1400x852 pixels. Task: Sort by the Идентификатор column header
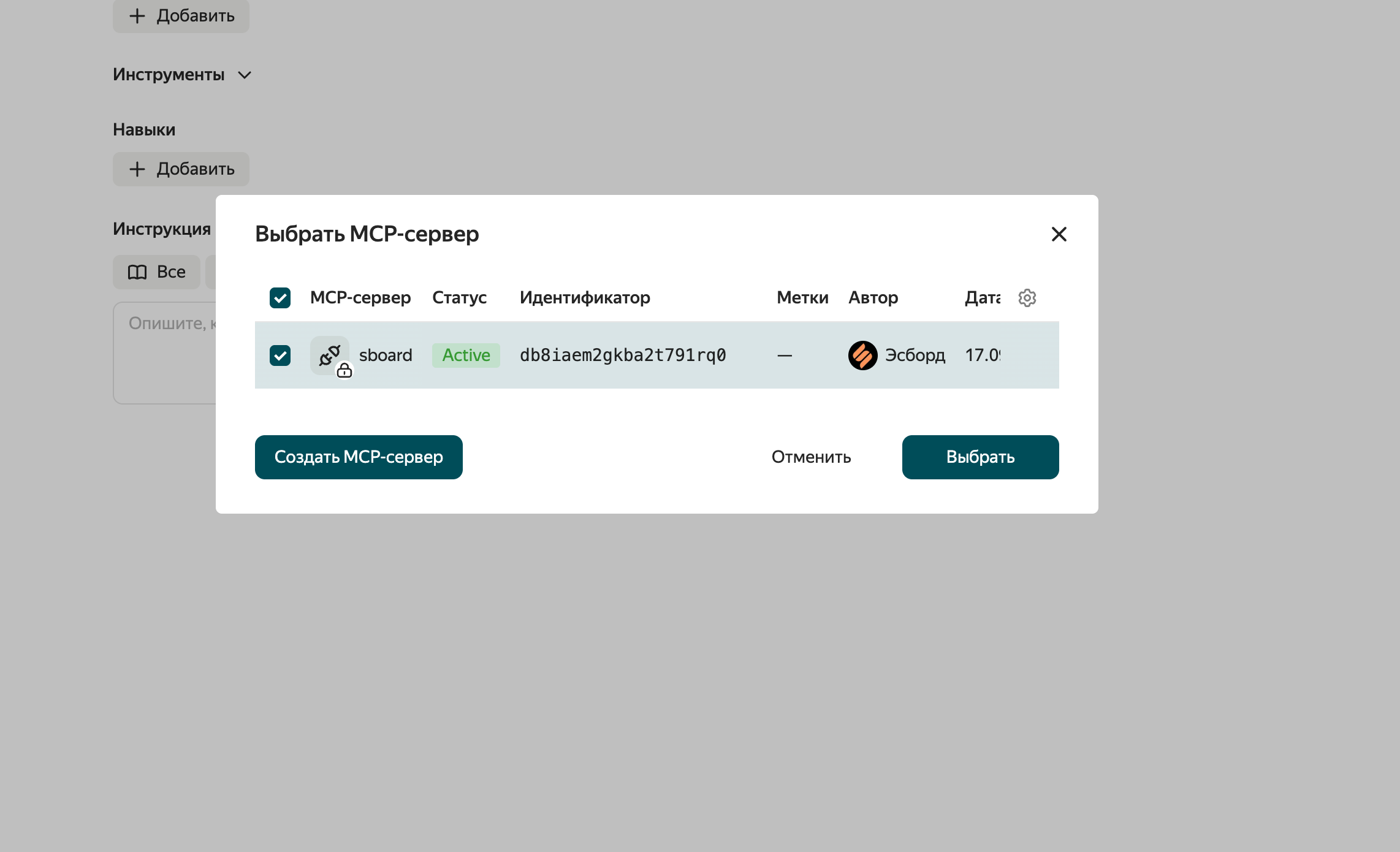click(585, 298)
